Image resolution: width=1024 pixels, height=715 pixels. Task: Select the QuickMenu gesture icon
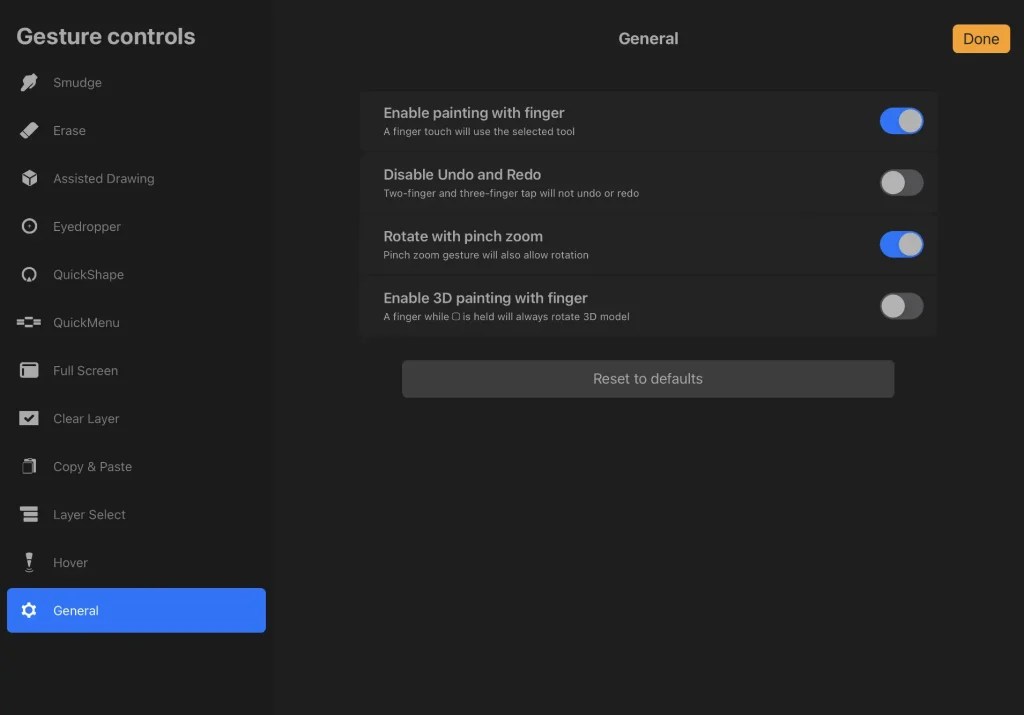click(30, 322)
